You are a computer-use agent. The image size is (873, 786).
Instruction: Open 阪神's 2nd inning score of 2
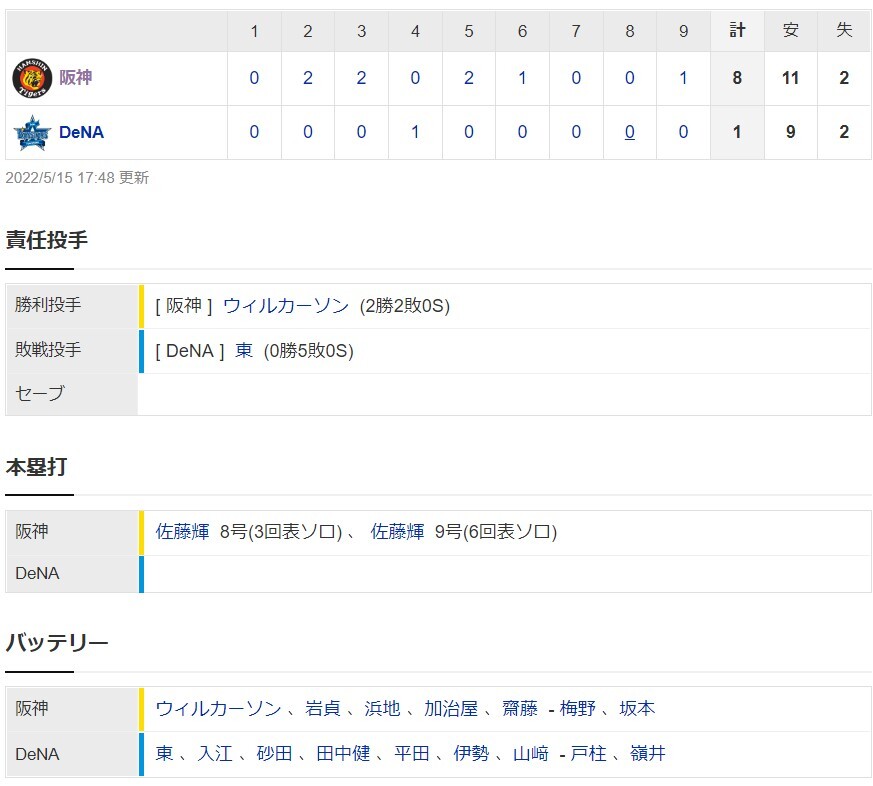308,78
